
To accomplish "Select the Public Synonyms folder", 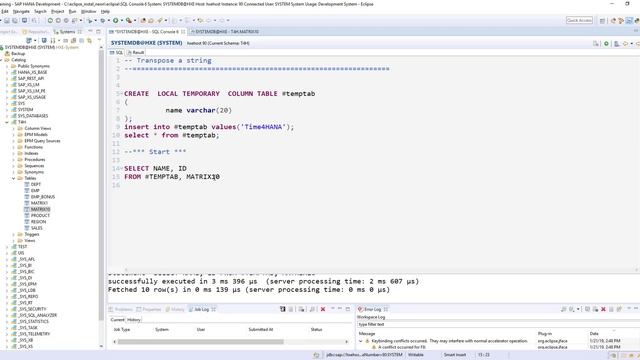I will coord(33,66).
